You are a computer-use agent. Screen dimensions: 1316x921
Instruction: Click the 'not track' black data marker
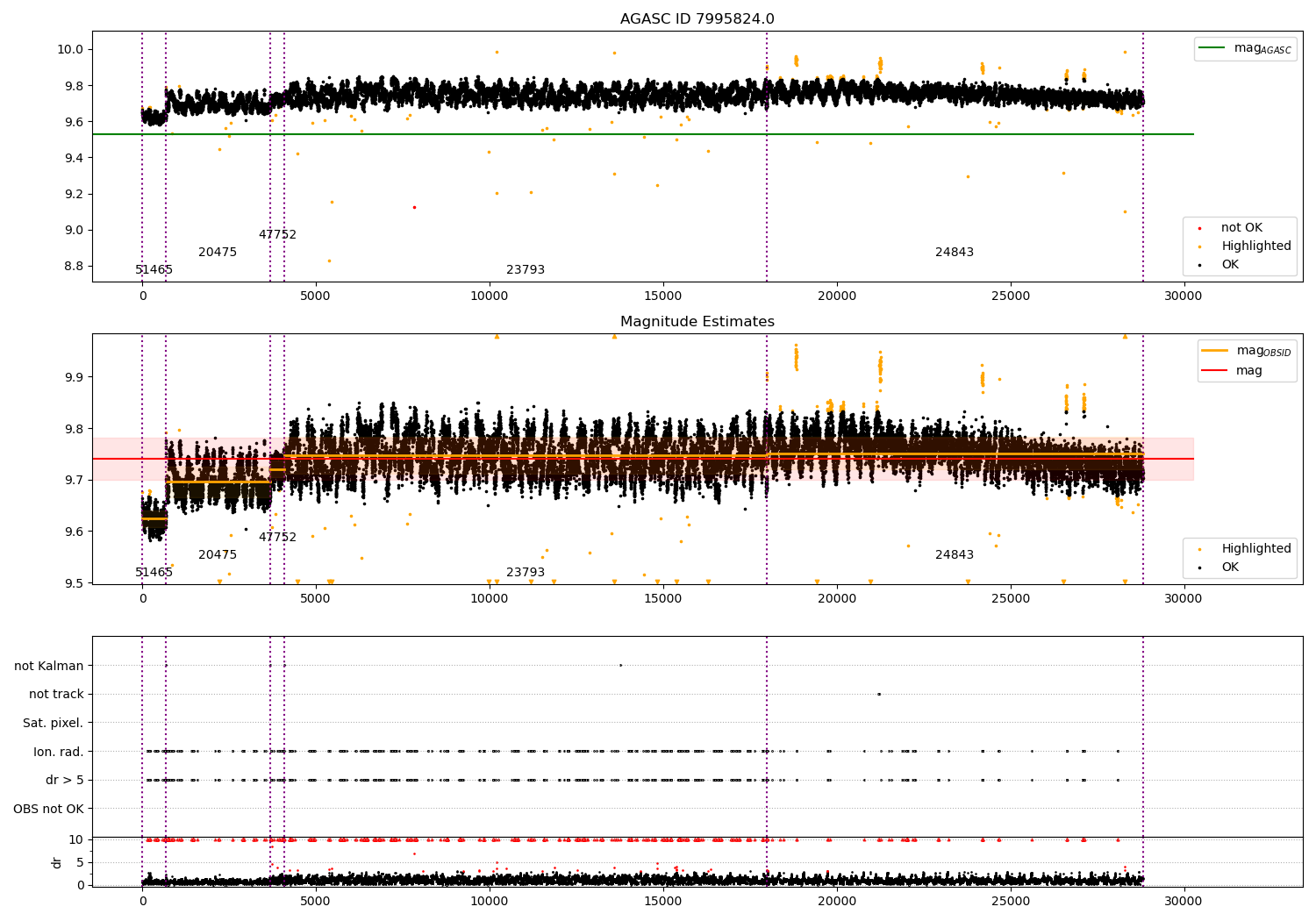[879, 694]
